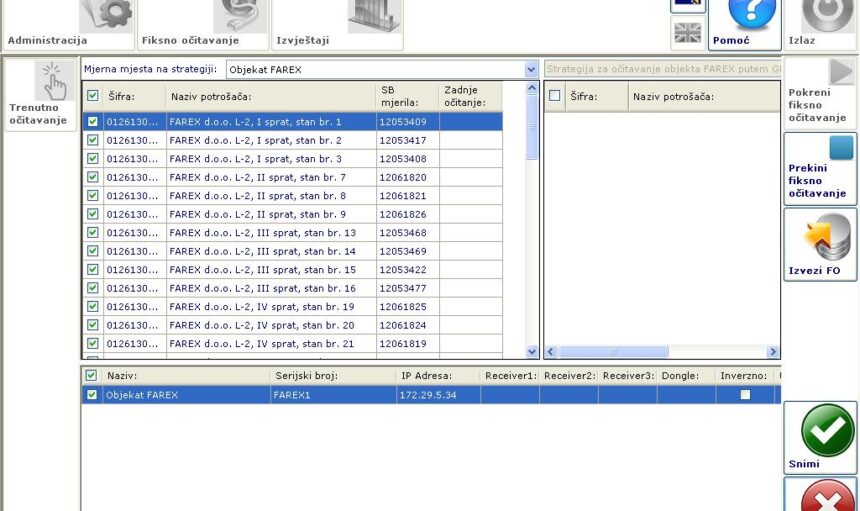The image size is (860, 511).
Task: Click the Izlaz exit icon
Action: [x=828, y=15]
